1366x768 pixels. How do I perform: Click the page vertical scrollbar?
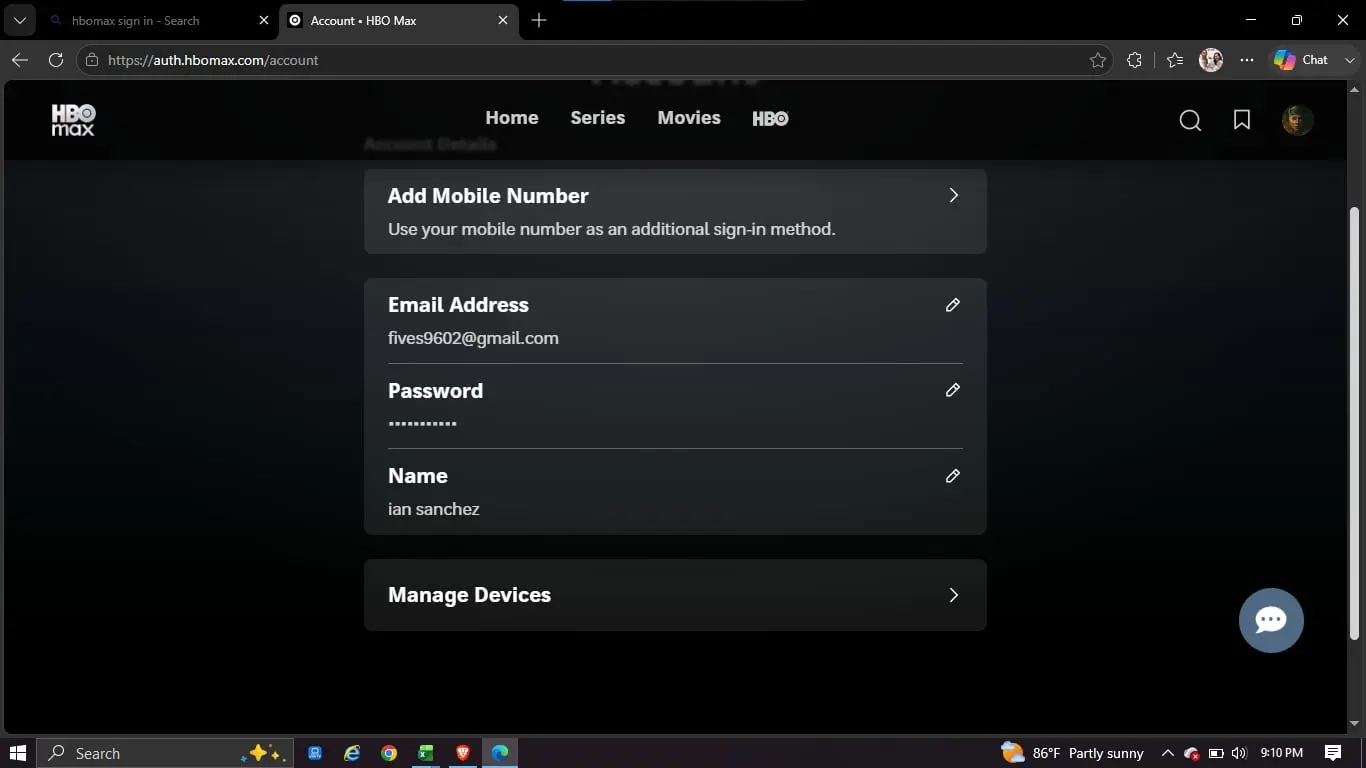point(1355,422)
